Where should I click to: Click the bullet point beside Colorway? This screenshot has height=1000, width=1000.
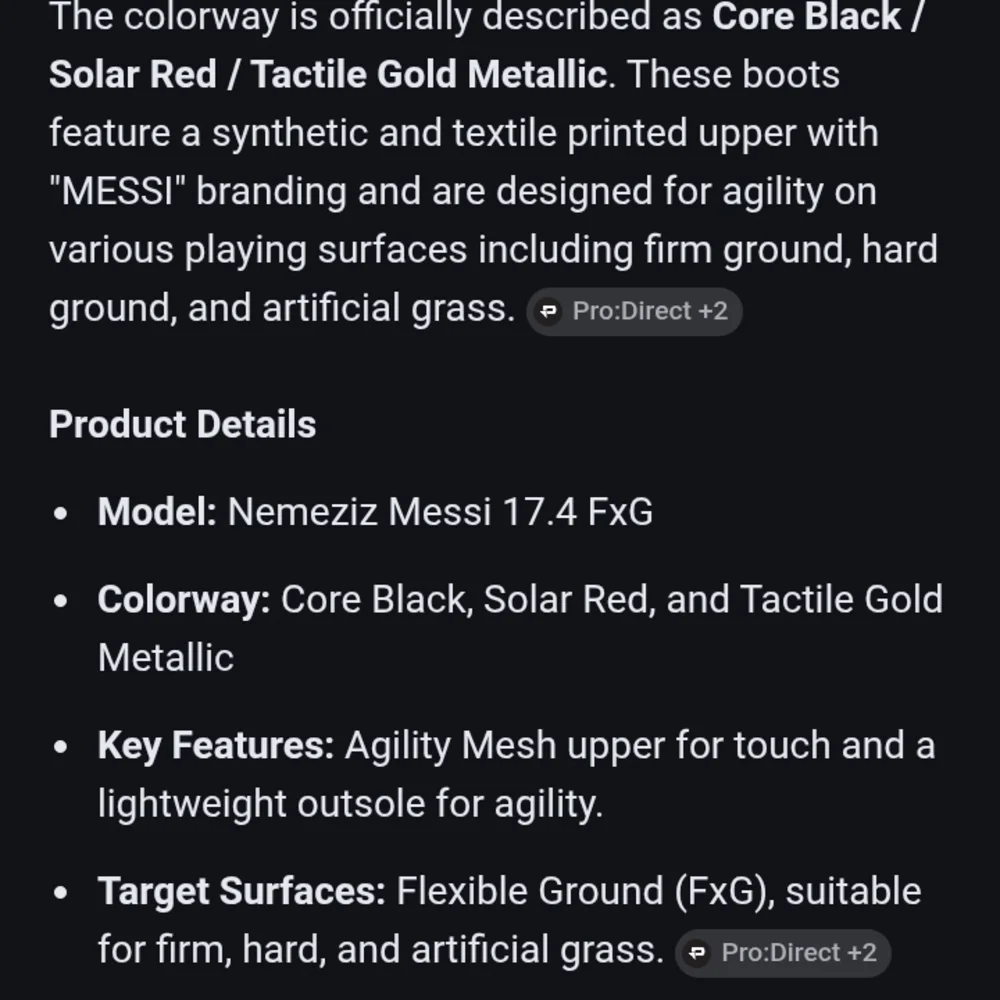click(x=62, y=601)
